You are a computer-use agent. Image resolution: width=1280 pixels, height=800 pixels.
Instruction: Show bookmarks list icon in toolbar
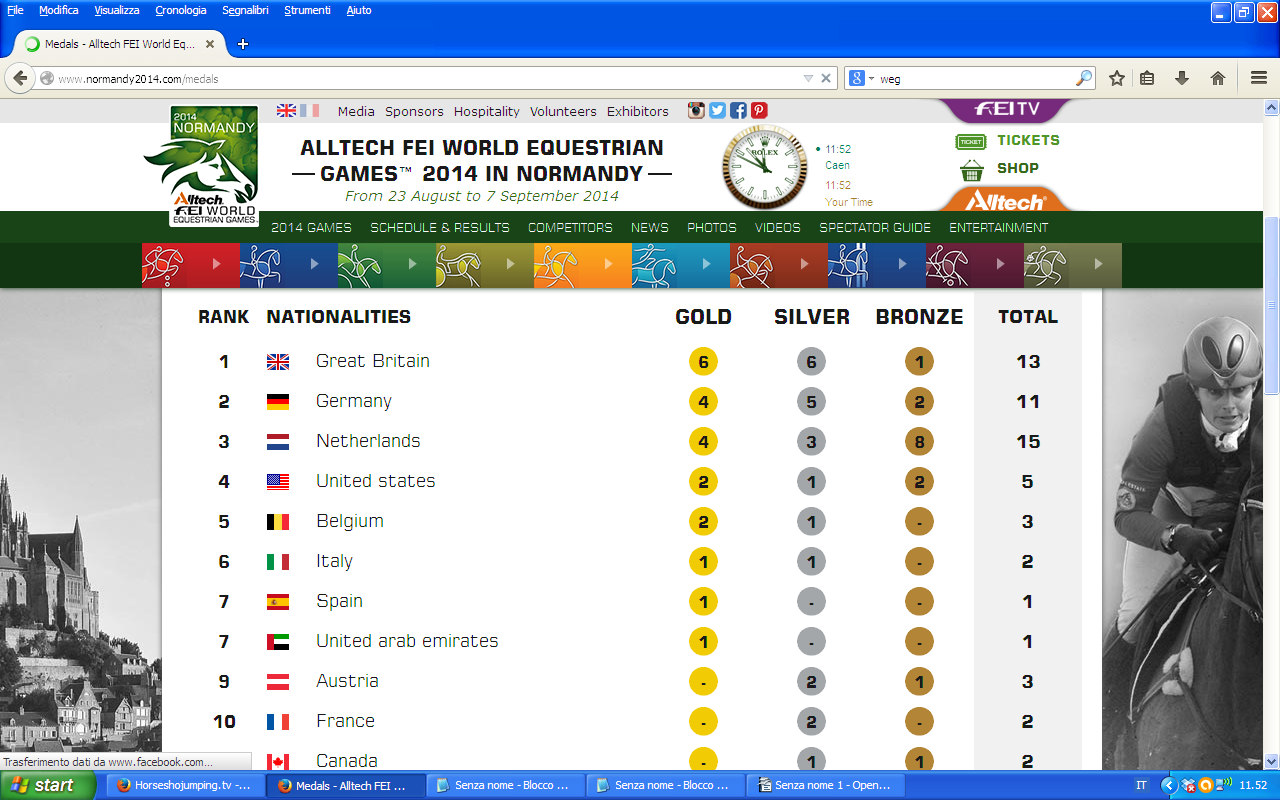[1147, 78]
